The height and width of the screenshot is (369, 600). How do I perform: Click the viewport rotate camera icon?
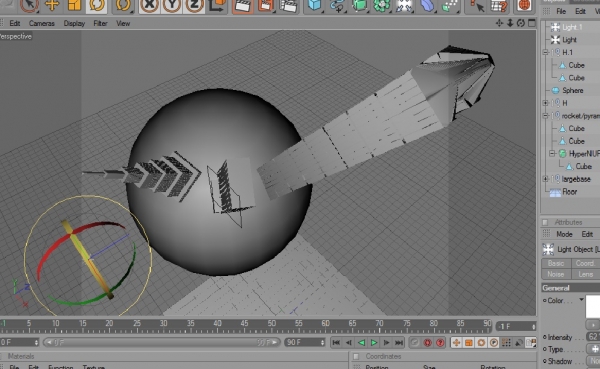520,23
